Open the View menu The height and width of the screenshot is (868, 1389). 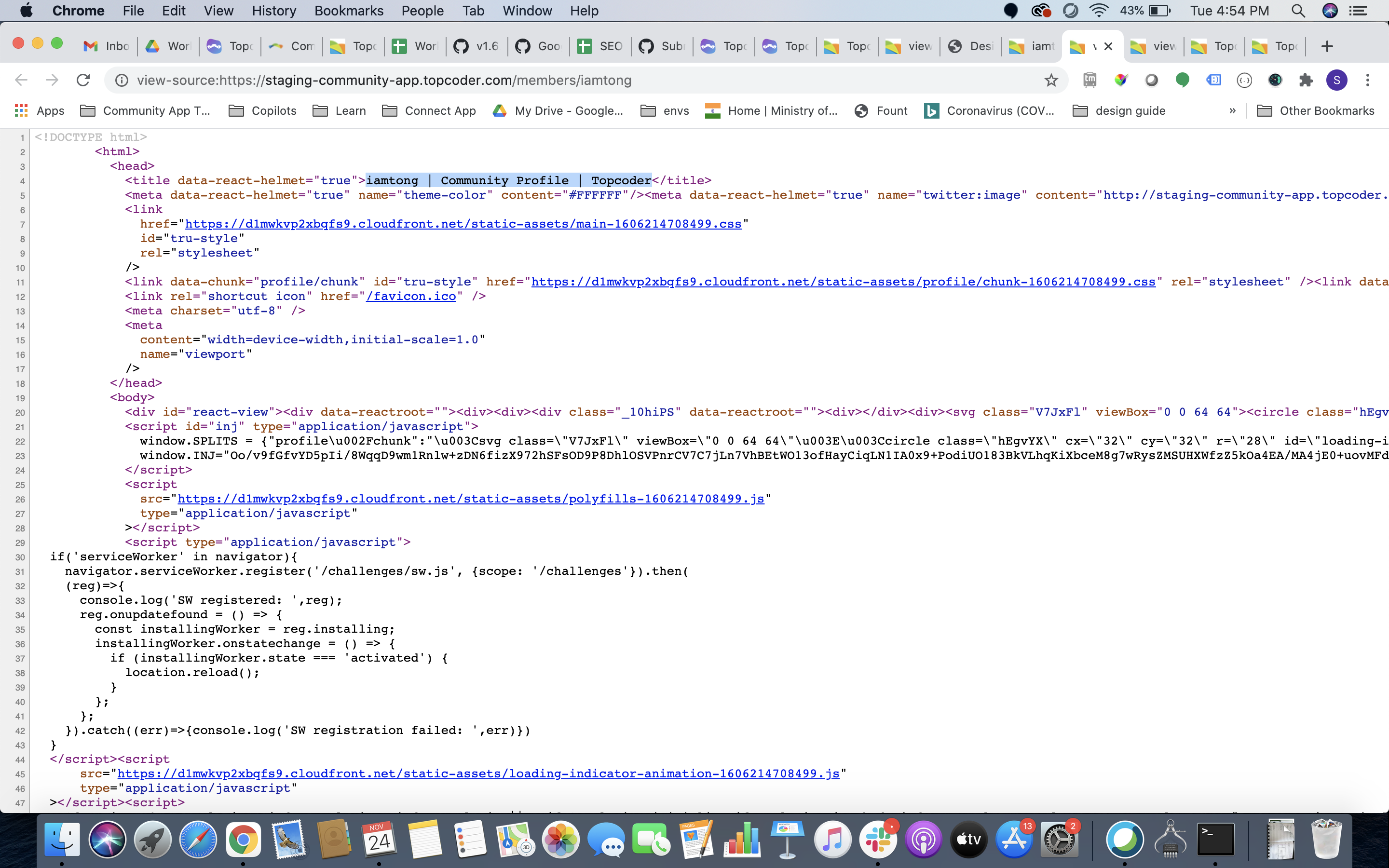(x=218, y=10)
